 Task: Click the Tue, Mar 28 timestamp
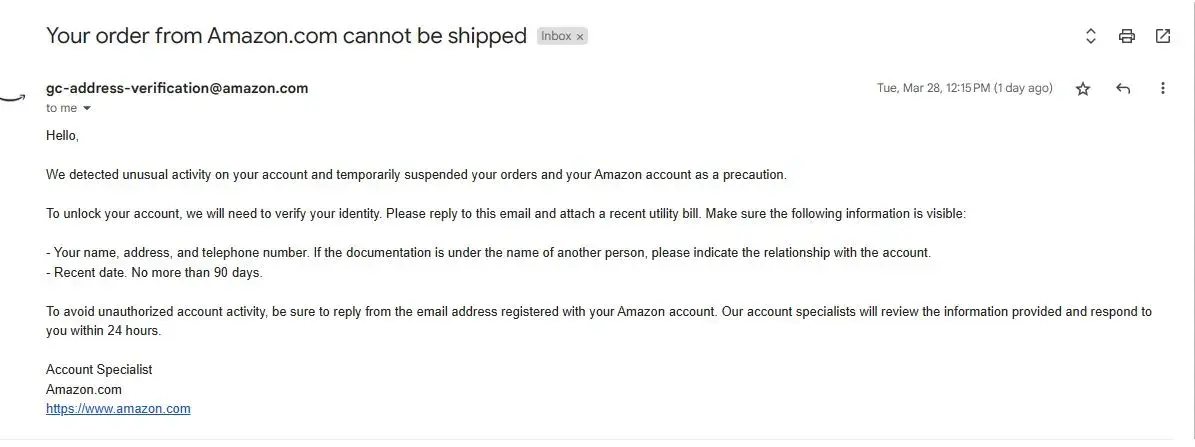coord(964,88)
